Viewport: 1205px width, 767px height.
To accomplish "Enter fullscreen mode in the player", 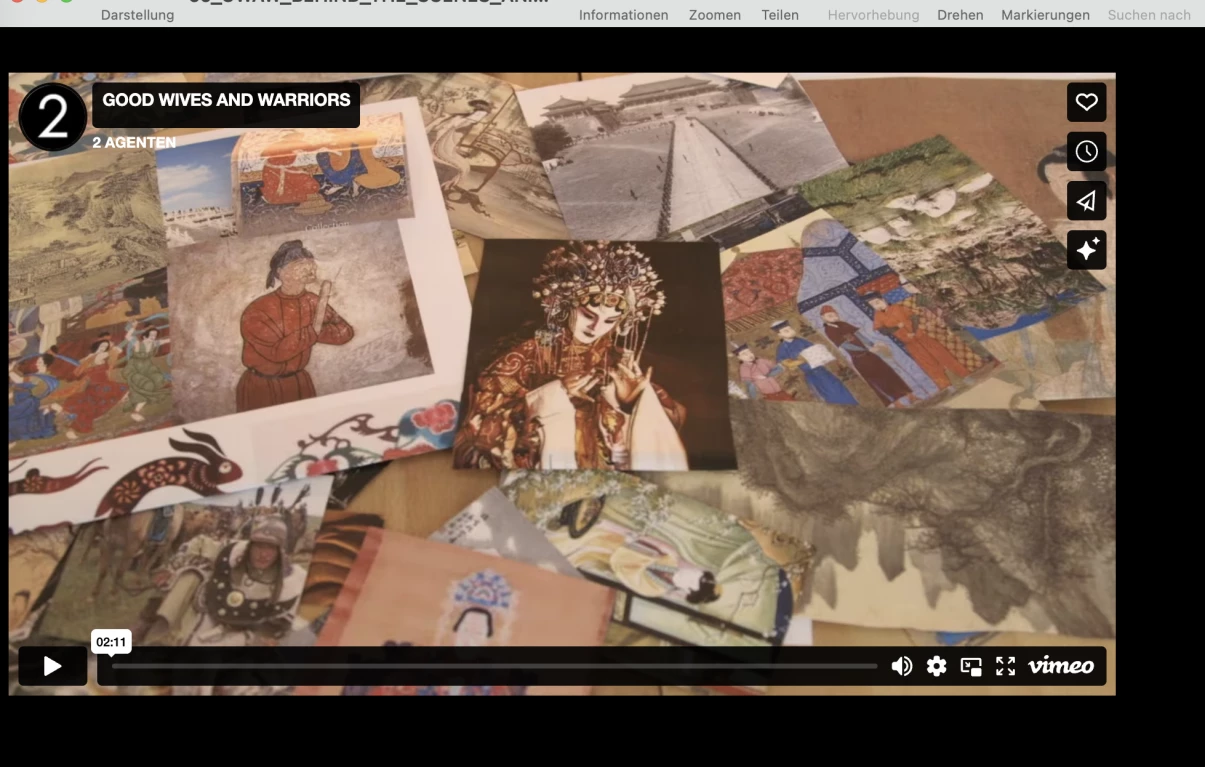I will click(1005, 666).
